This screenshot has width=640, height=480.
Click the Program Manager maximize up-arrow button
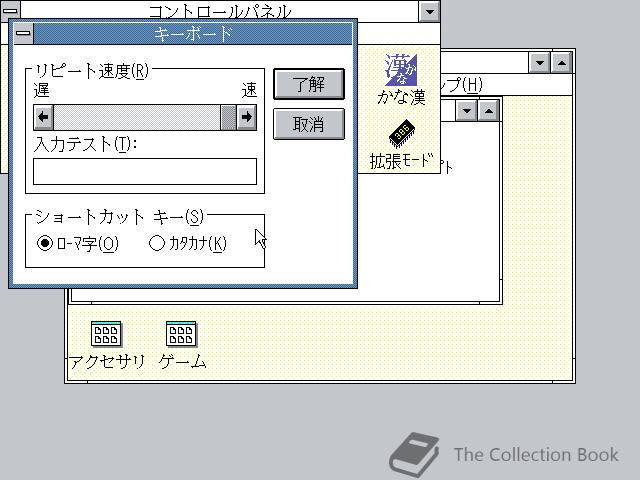(562, 63)
